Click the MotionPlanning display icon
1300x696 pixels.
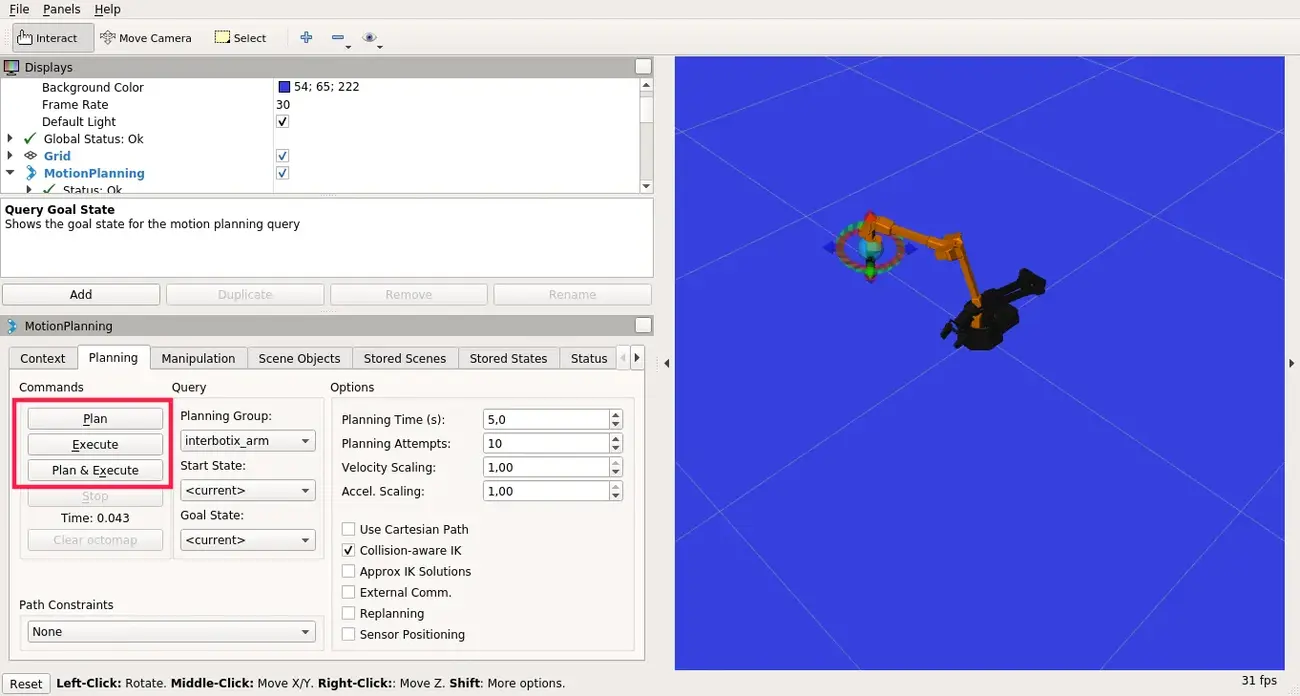click(x=31, y=173)
